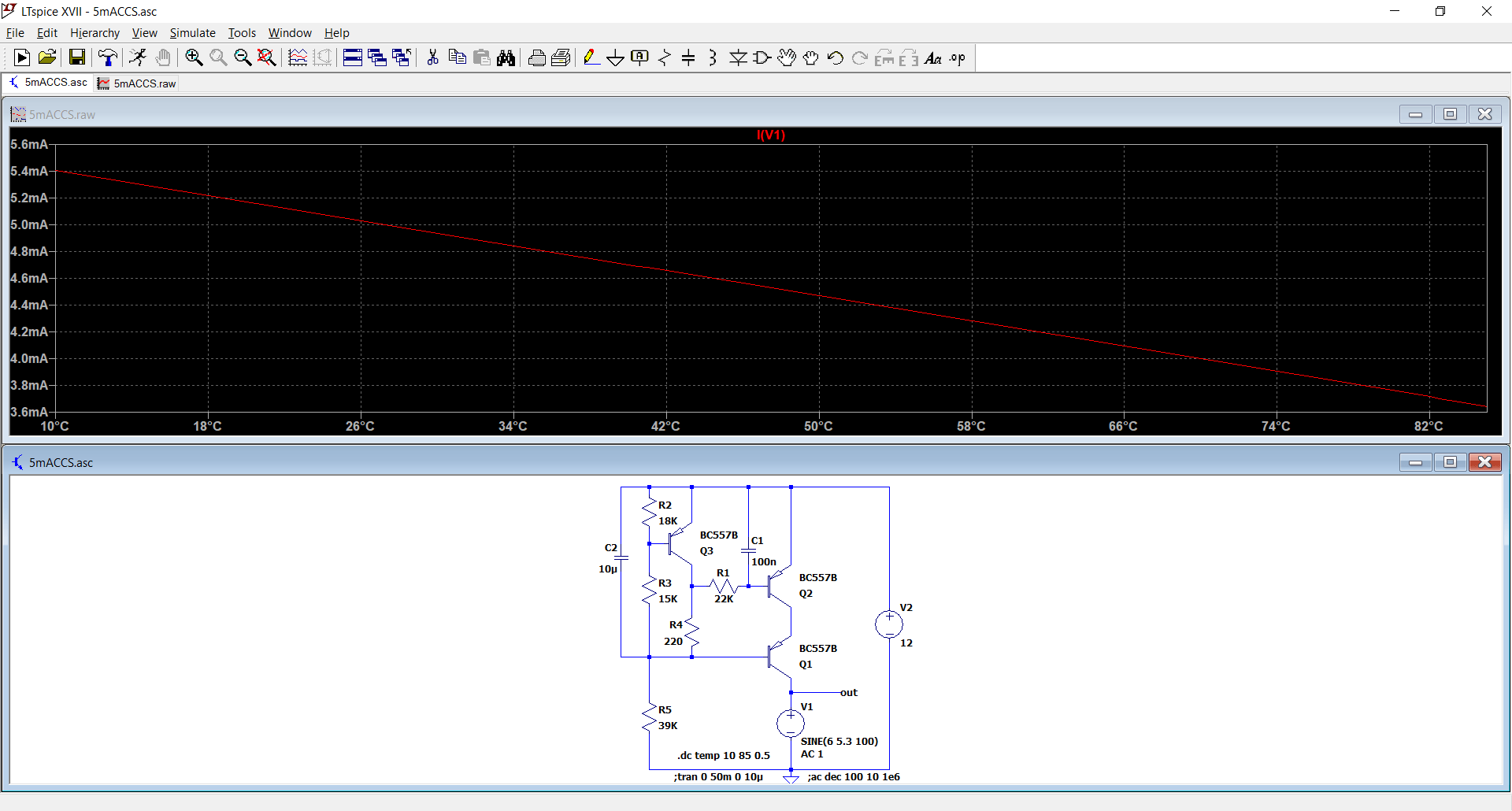The width and height of the screenshot is (1512, 811).
Task: Click the V1 voltage source symbol
Action: tap(791, 723)
